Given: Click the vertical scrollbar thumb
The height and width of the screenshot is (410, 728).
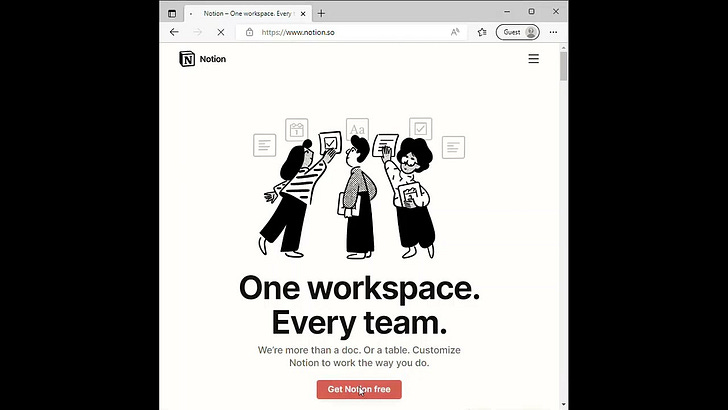Looking at the screenshot, I should (564, 66).
